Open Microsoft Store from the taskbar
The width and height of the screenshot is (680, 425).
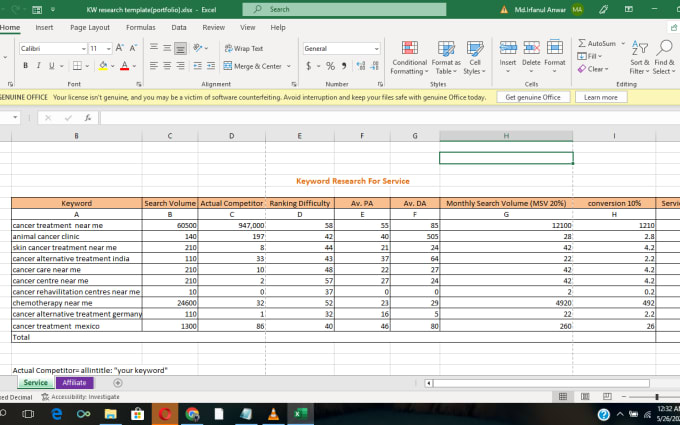coord(137,414)
